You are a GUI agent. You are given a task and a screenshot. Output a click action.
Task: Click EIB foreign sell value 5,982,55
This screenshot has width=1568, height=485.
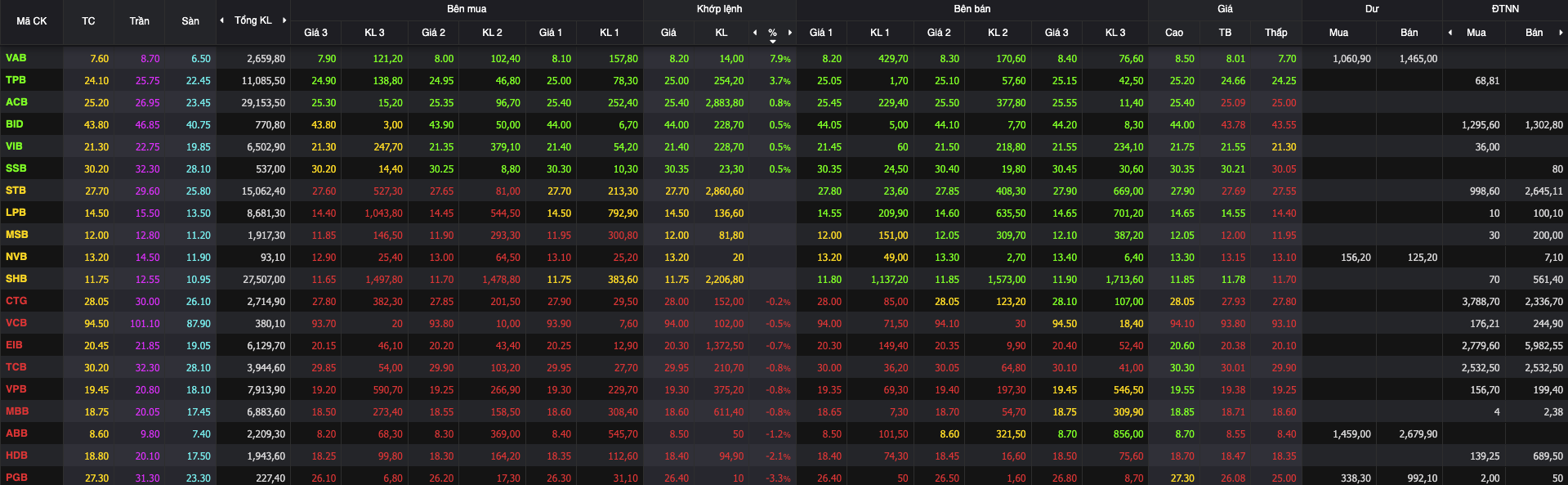(1543, 346)
